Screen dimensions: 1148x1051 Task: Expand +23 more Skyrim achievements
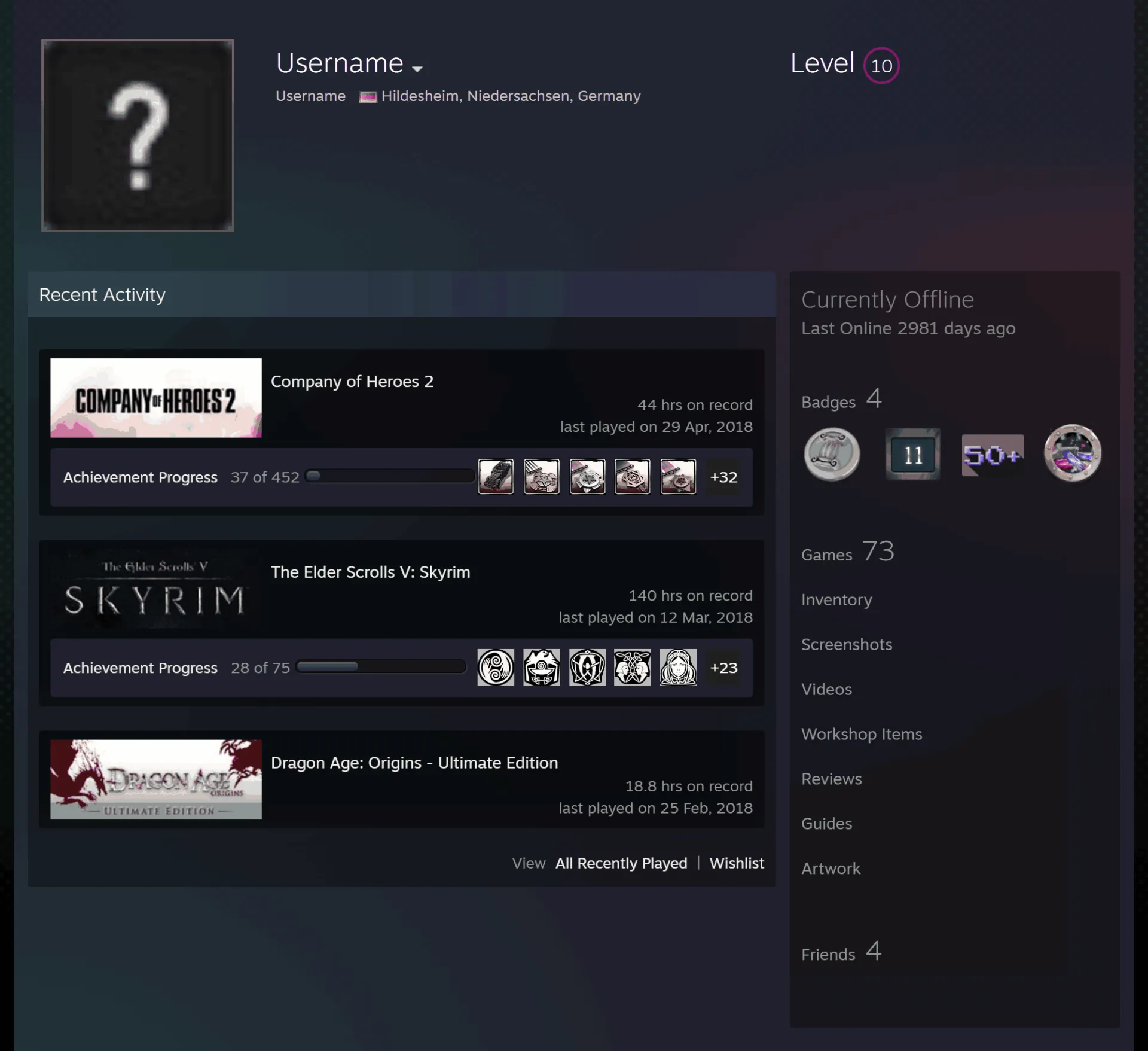(x=723, y=668)
